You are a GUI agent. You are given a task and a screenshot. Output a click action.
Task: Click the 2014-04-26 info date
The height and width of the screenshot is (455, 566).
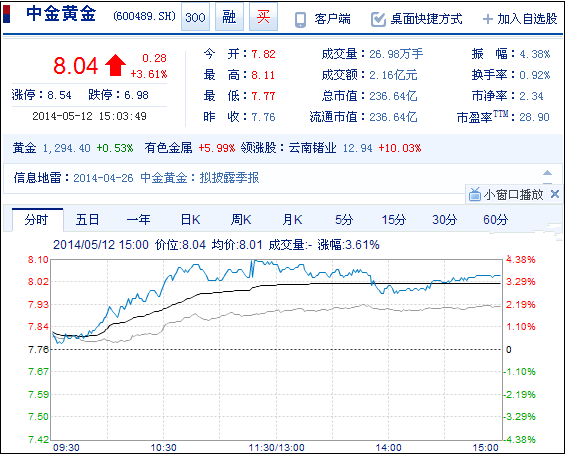tap(103, 178)
